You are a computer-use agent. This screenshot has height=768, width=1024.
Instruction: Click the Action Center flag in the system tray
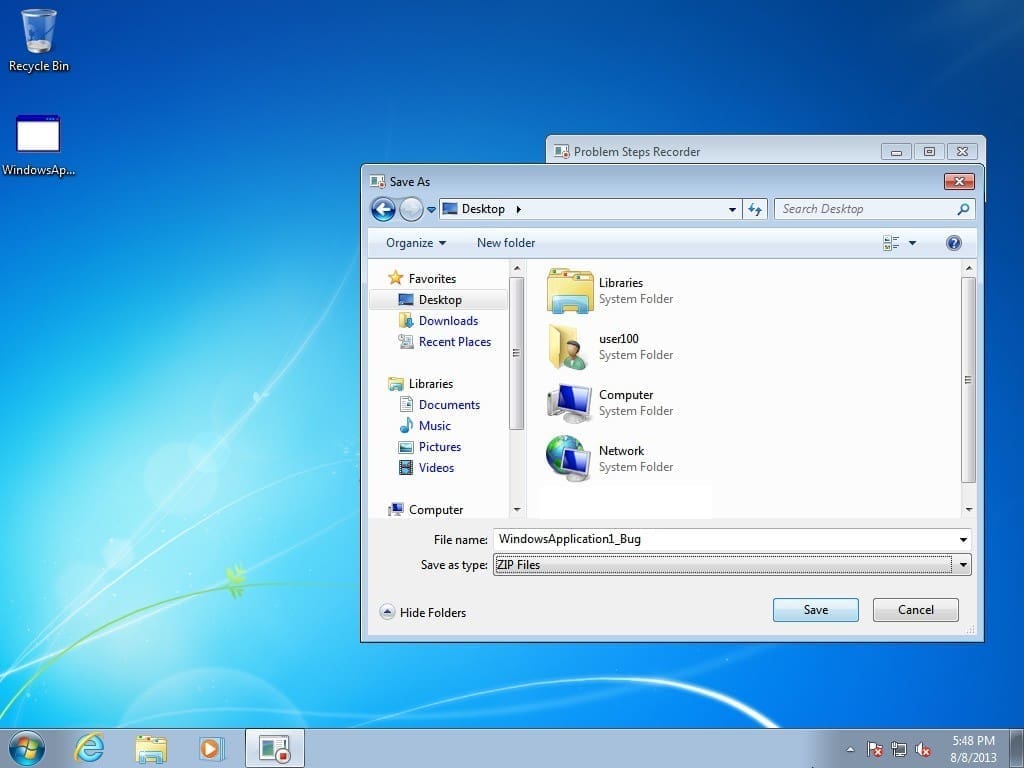pos(874,748)
